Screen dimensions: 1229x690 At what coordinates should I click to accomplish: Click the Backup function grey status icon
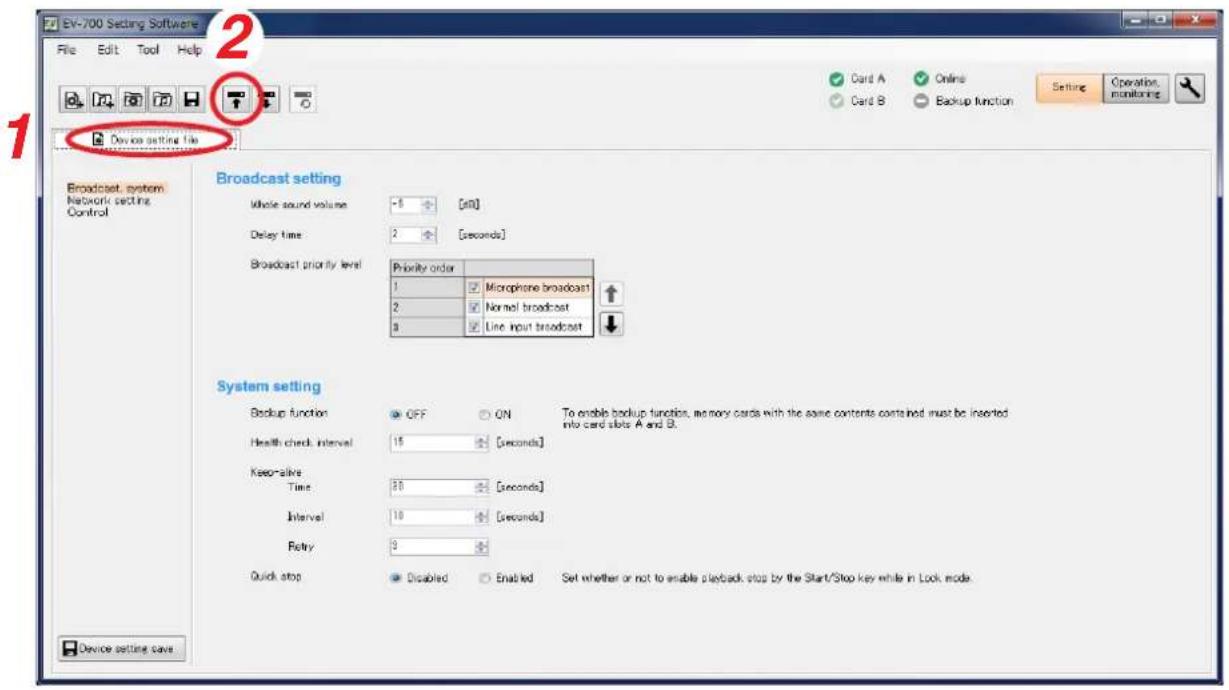click(920, 101)
